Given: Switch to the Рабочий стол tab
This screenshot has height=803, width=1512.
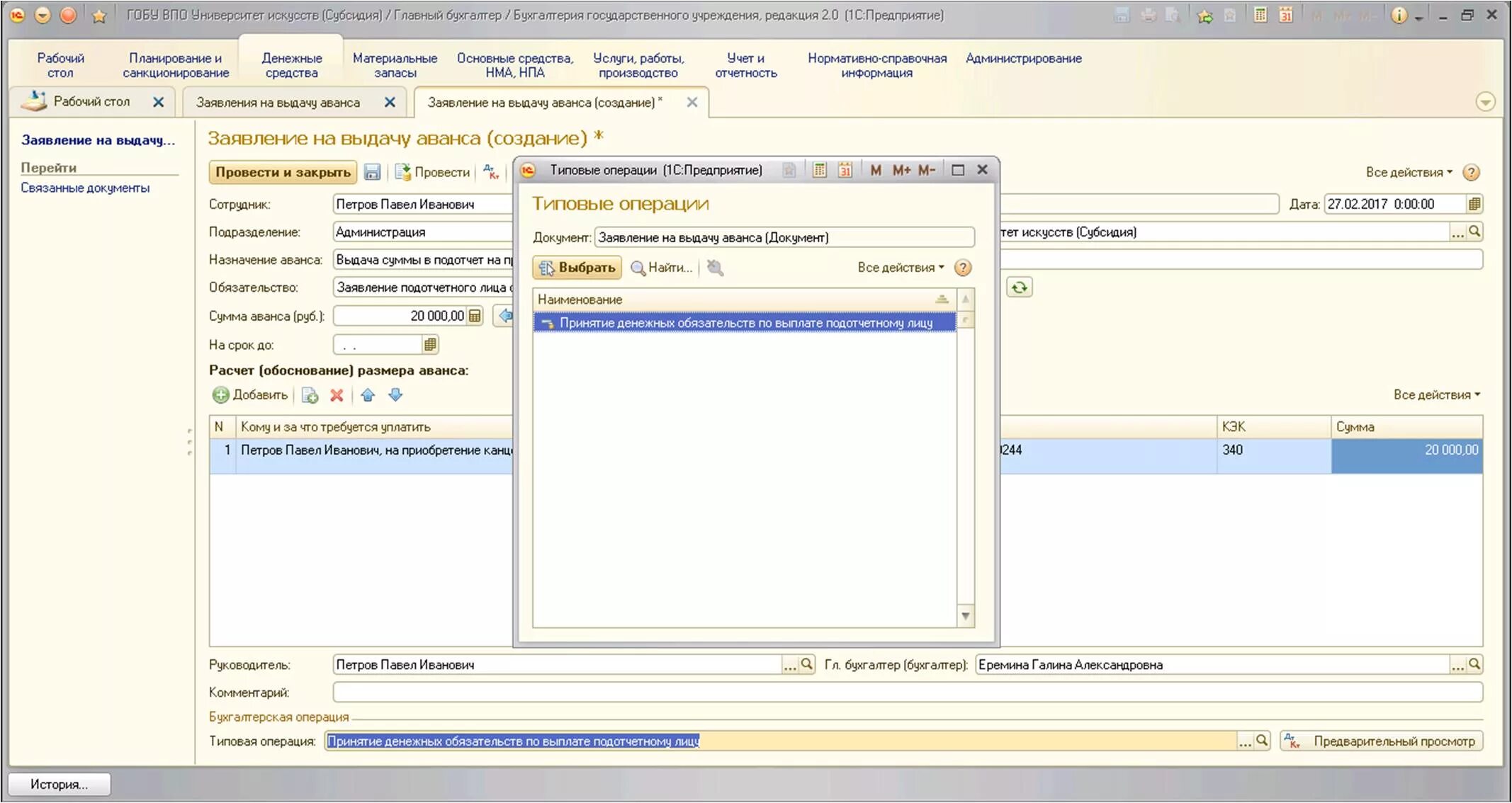Looking at the screenshot, I should pos(91,102).
